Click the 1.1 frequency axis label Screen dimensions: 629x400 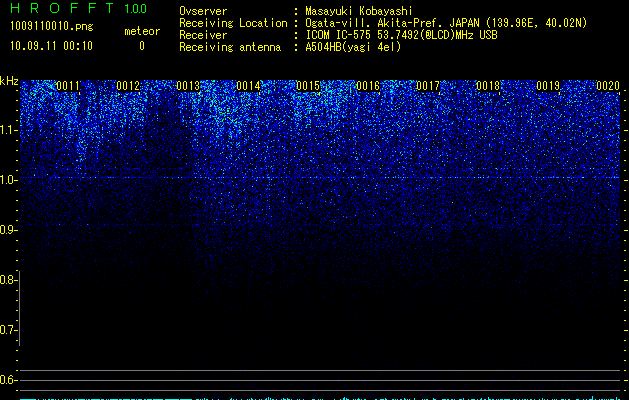8,130
